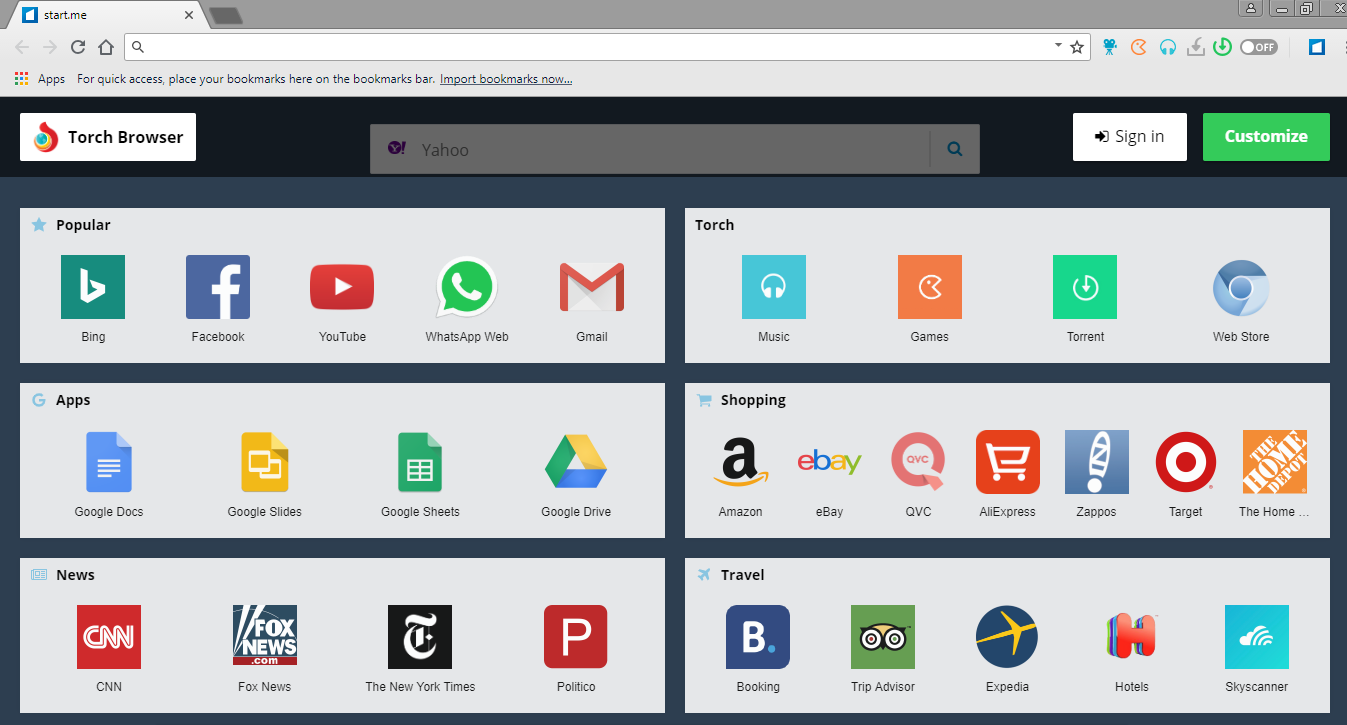Open the Music tile in Torch panel
The image size is (1347, 725).
pyautogui.click(x=774, y=299)
